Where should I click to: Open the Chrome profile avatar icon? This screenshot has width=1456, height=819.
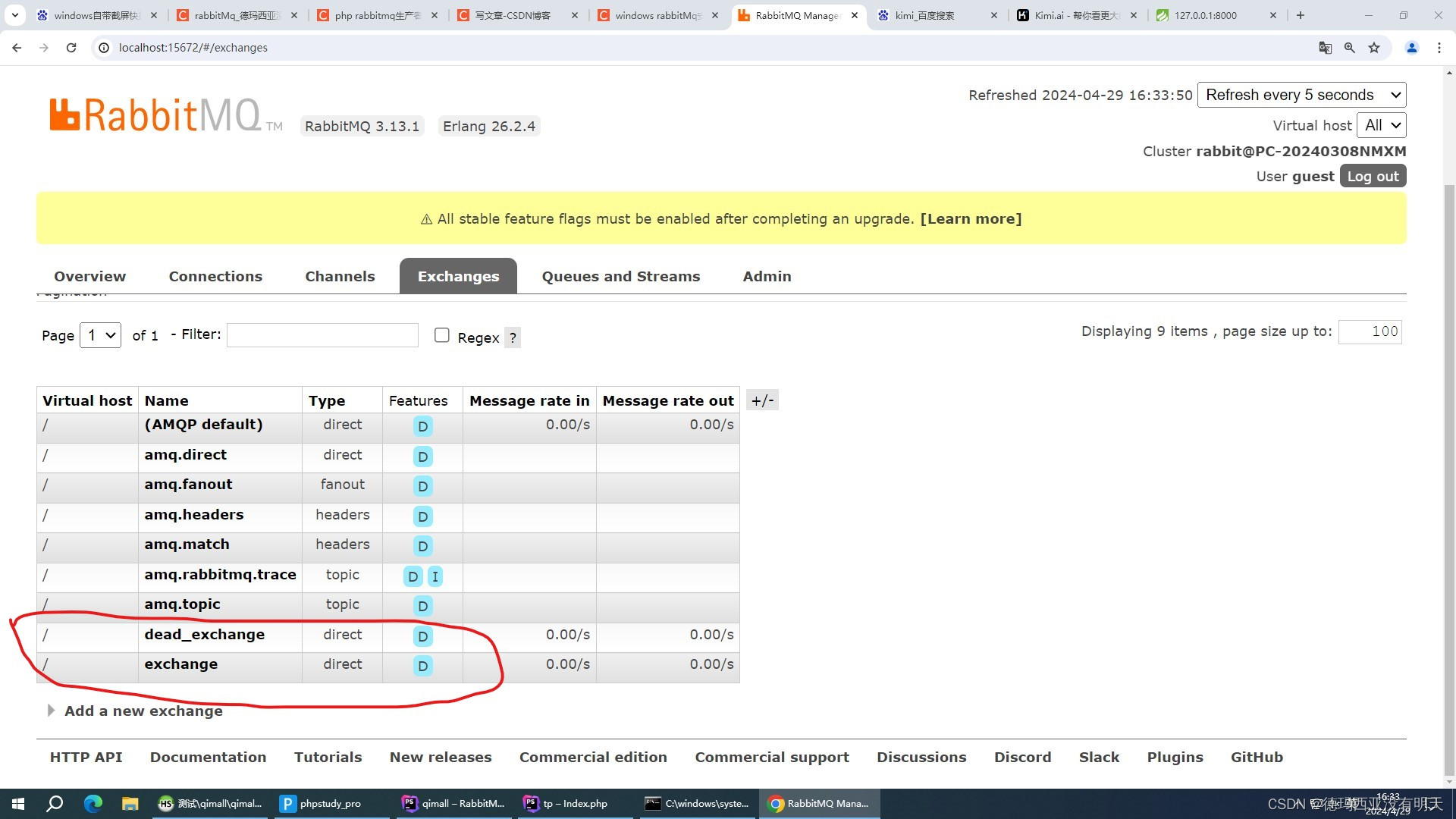pos(1412,48)
